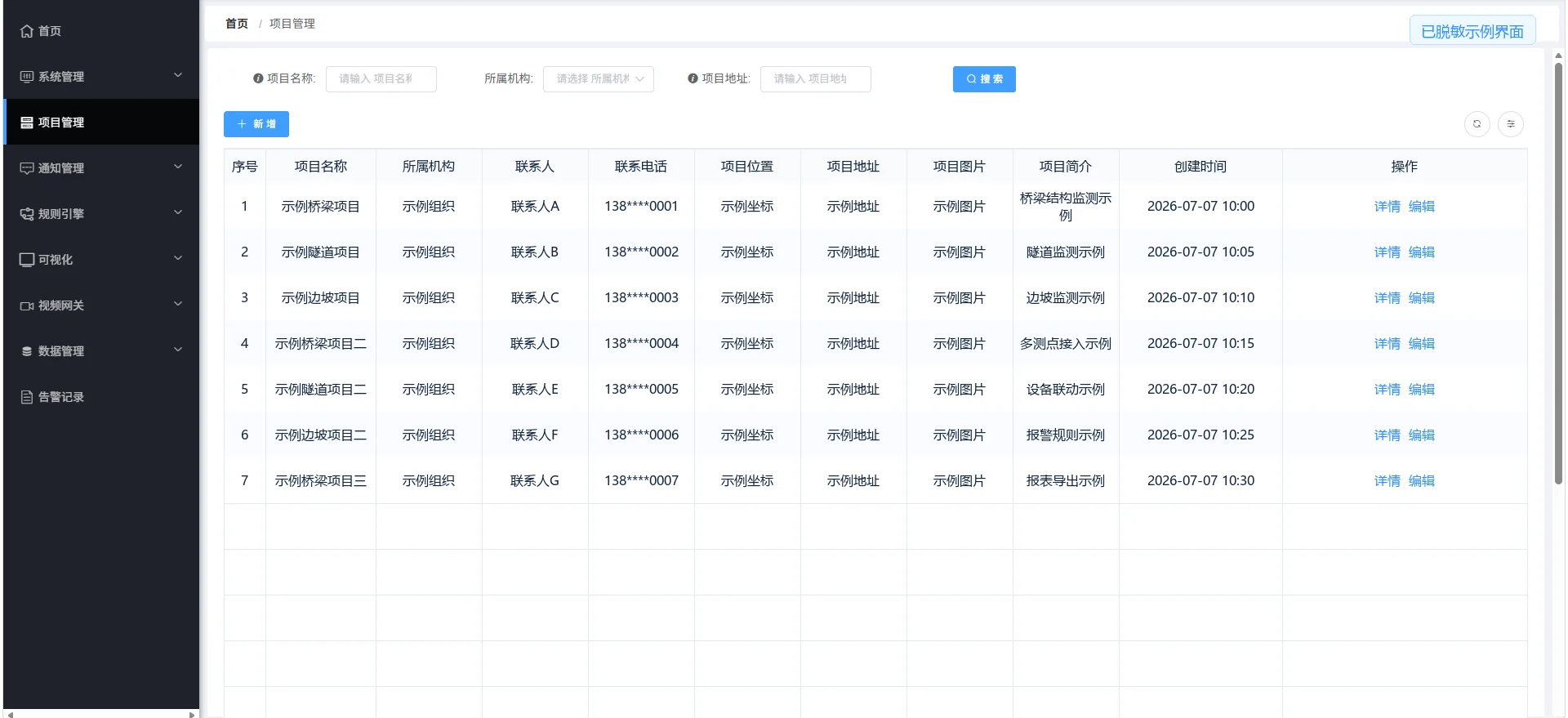Open 视频网关 menu item
The width and height of the screenshot is (1568, 718).
pyautogui.click(x=101, y=305)
